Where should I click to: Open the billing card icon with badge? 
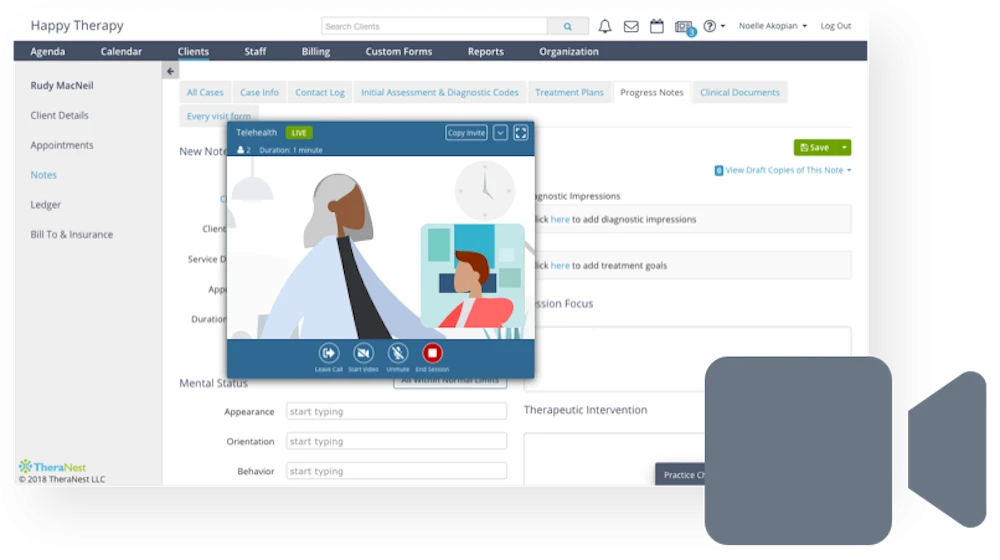coord(684,27)
